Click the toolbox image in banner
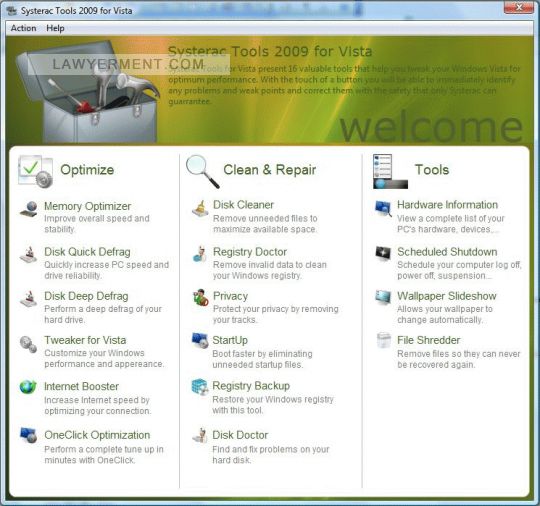This screenshot has height=506, width=540. (x=88, y=92)
